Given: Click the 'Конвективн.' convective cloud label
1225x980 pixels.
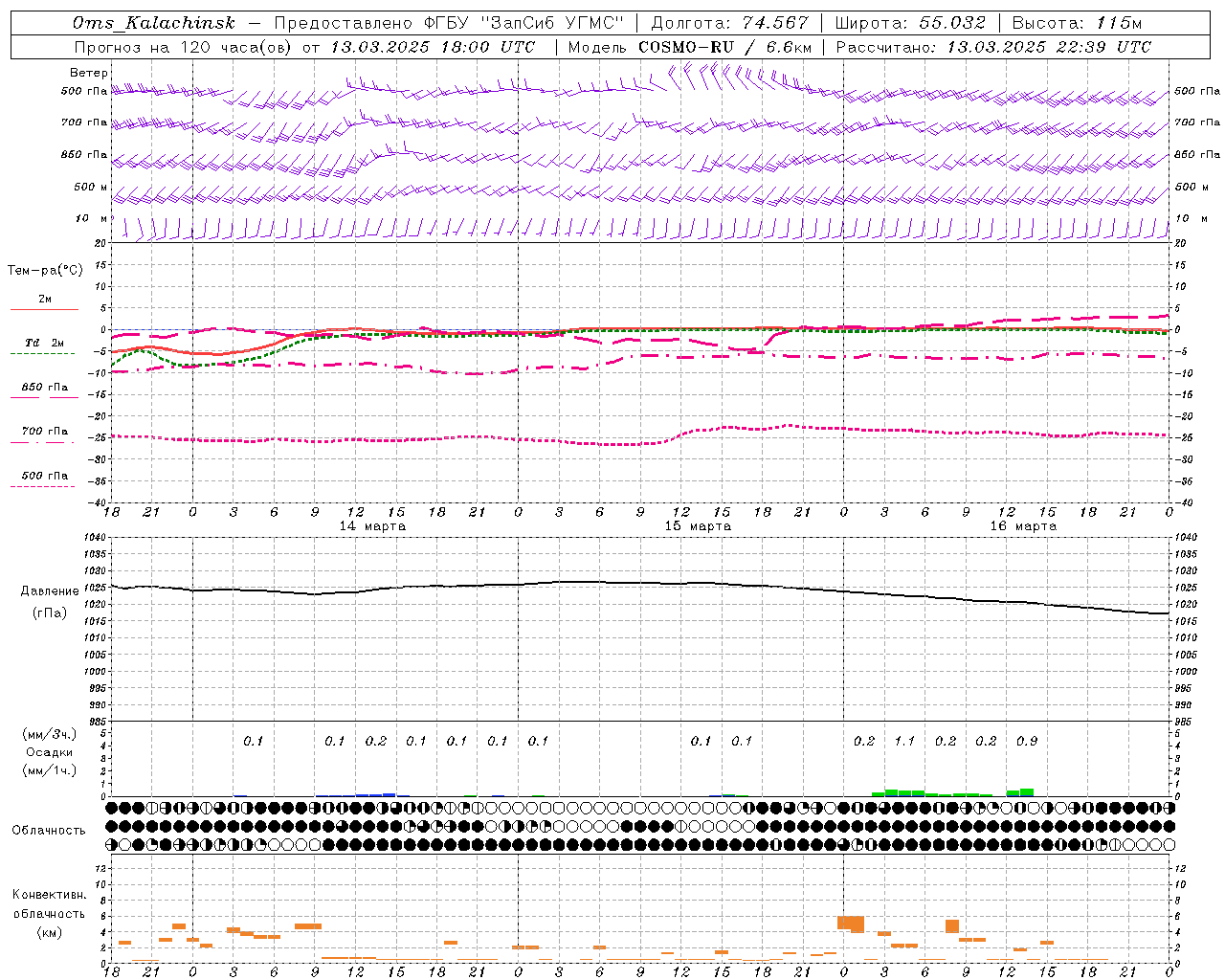Looking at the screenshot, I should [x=50, y=895].
